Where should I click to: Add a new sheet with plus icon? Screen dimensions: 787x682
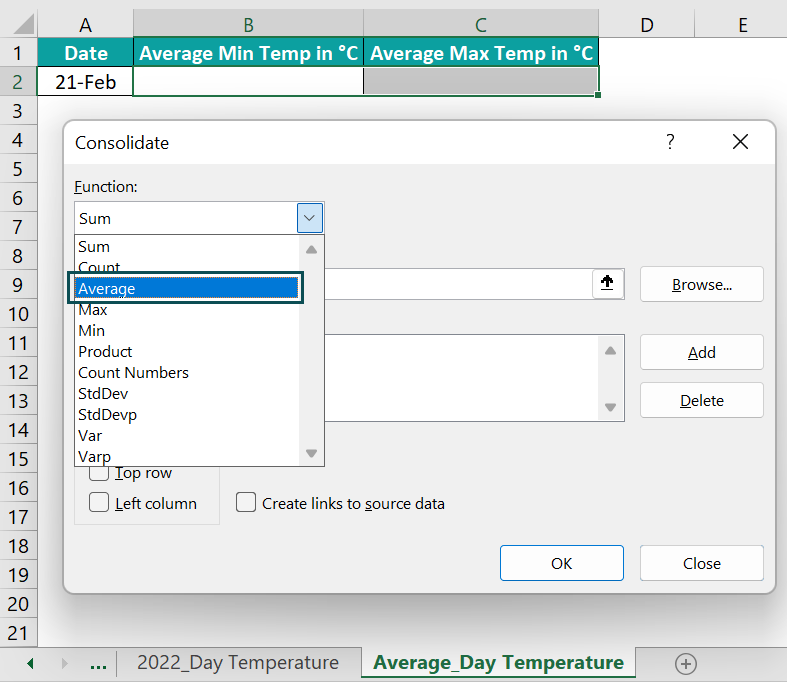click(686, 663)
